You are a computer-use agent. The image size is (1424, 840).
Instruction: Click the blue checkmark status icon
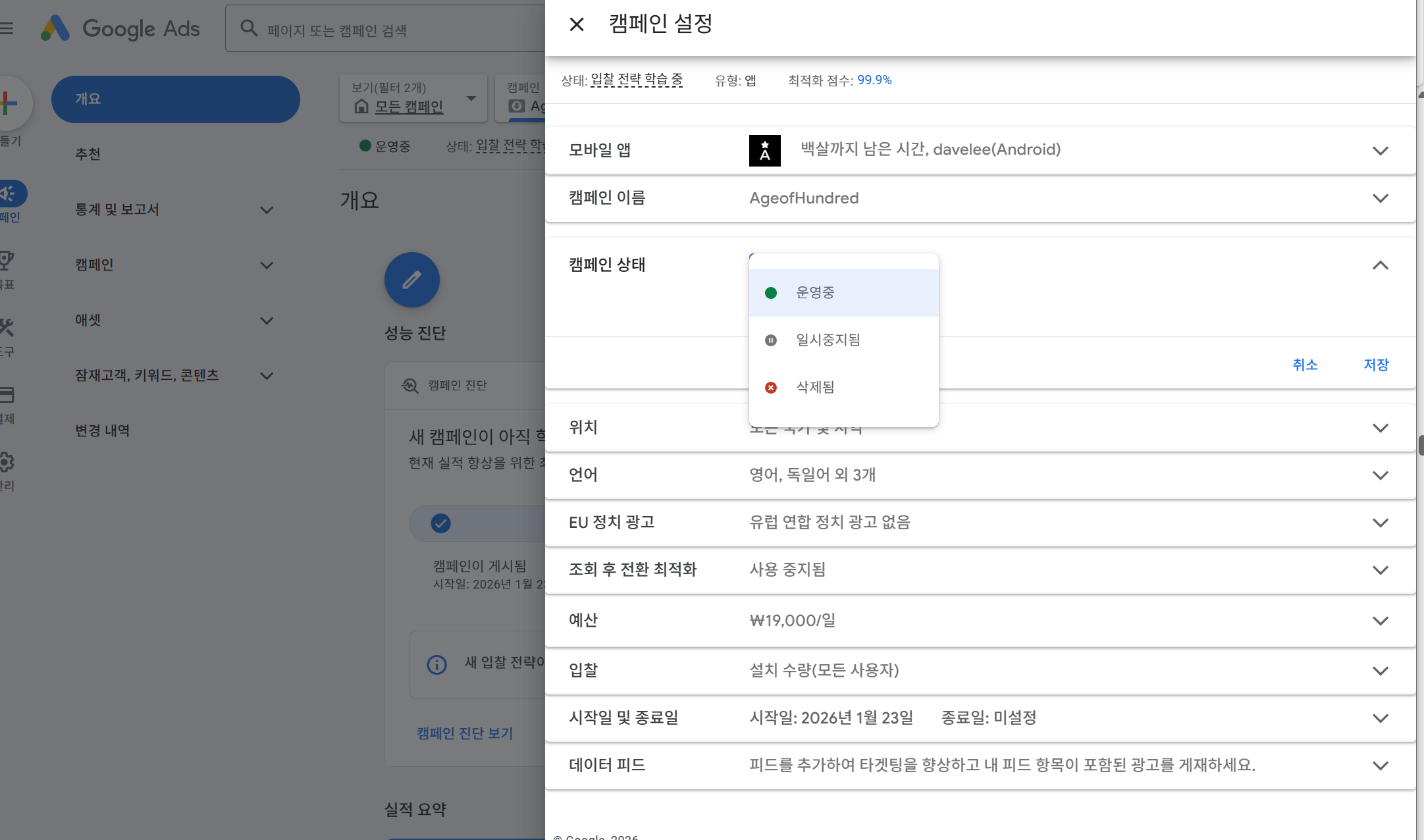click(440, 523)
